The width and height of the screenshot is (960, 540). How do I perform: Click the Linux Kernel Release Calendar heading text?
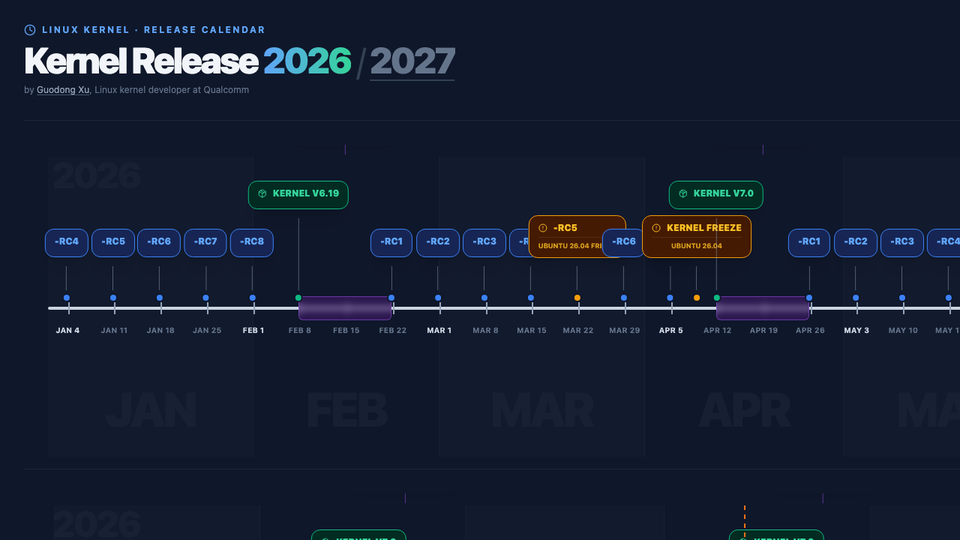coord(153,30)
